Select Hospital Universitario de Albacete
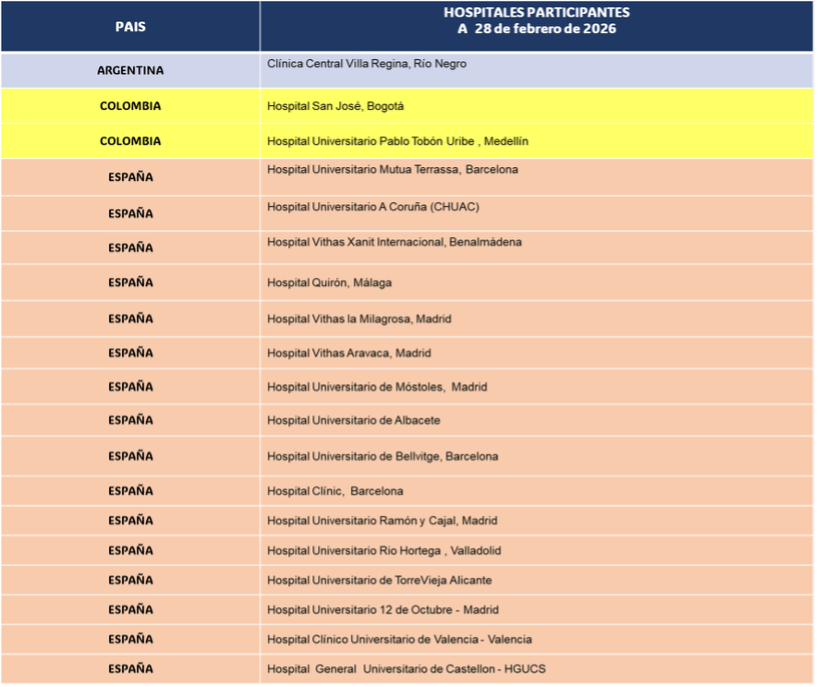 pos(353,421)
